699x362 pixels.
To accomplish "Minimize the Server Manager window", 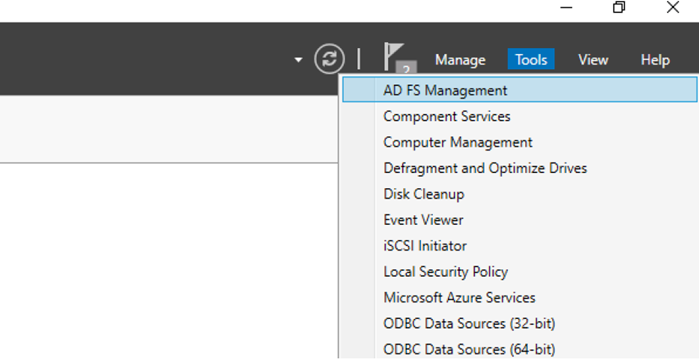I will 566,8.
